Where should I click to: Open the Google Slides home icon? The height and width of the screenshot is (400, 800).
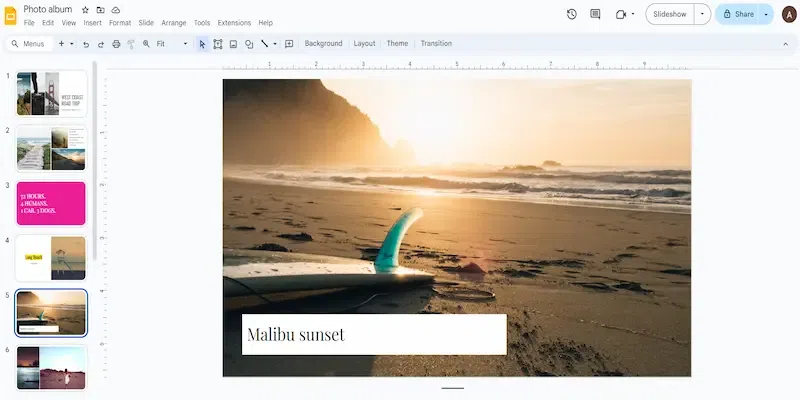tap(10, 16)
